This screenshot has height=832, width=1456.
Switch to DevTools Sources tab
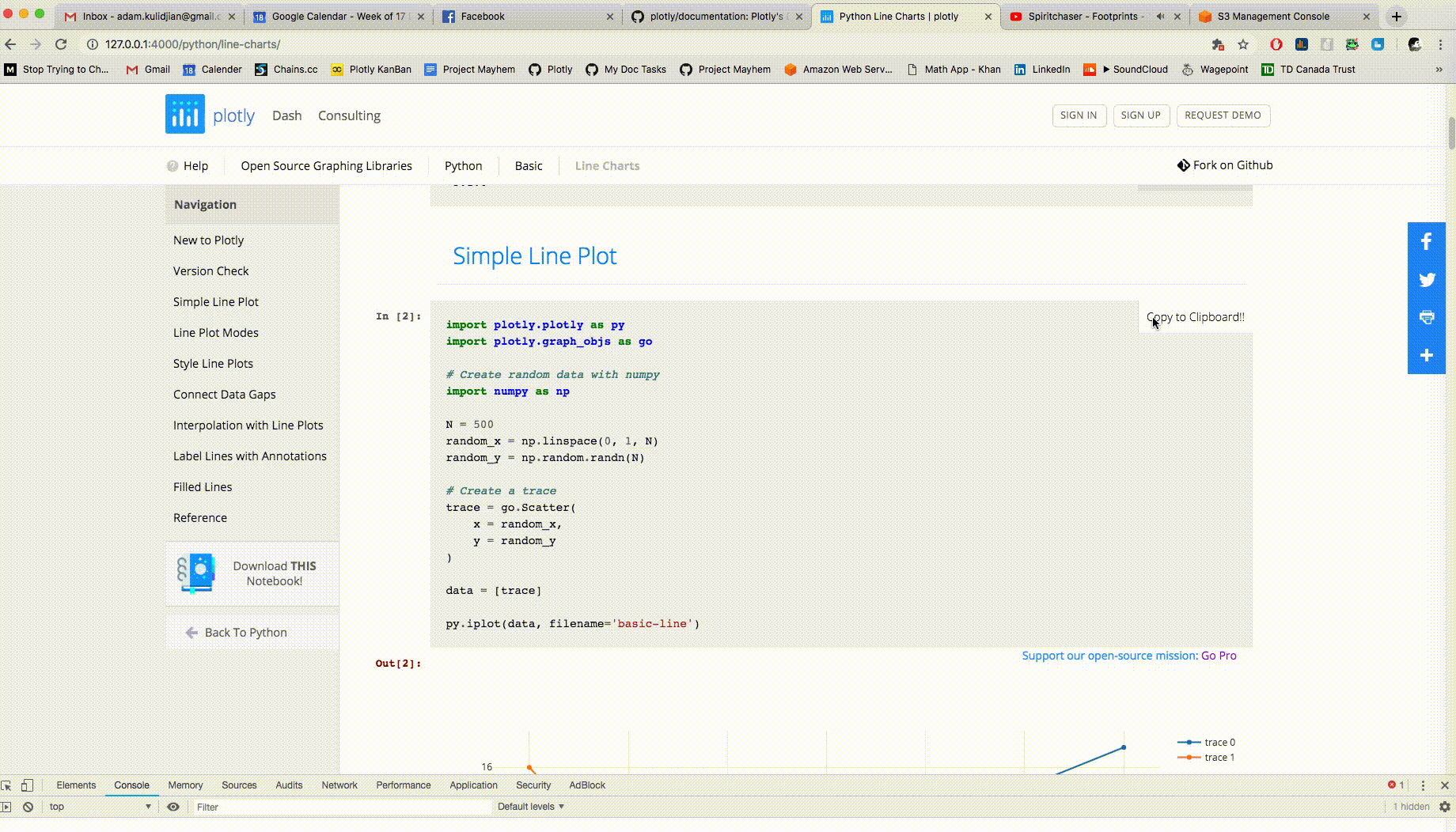point(239,785)
